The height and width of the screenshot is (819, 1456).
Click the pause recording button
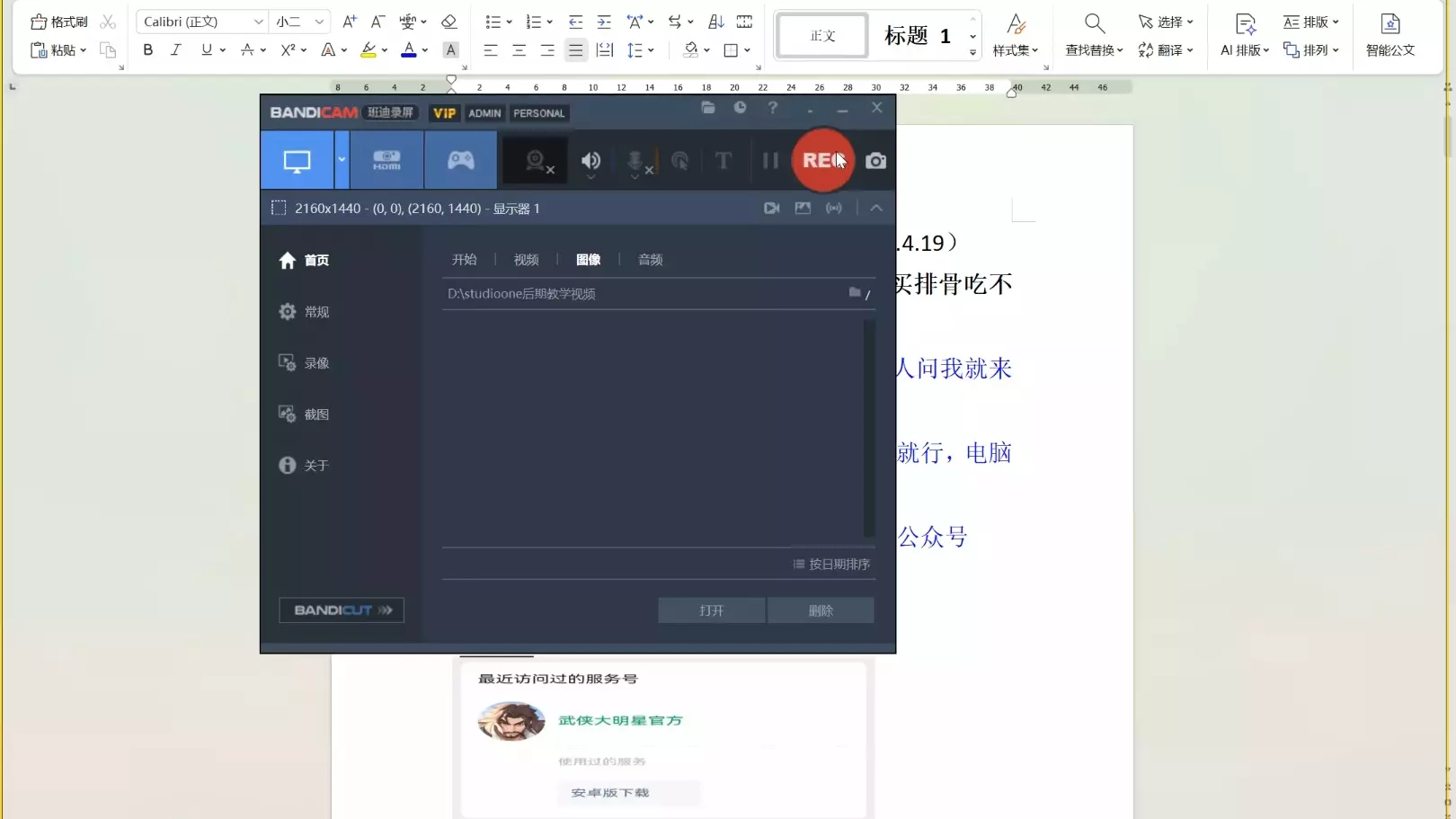tap(770, 161)
